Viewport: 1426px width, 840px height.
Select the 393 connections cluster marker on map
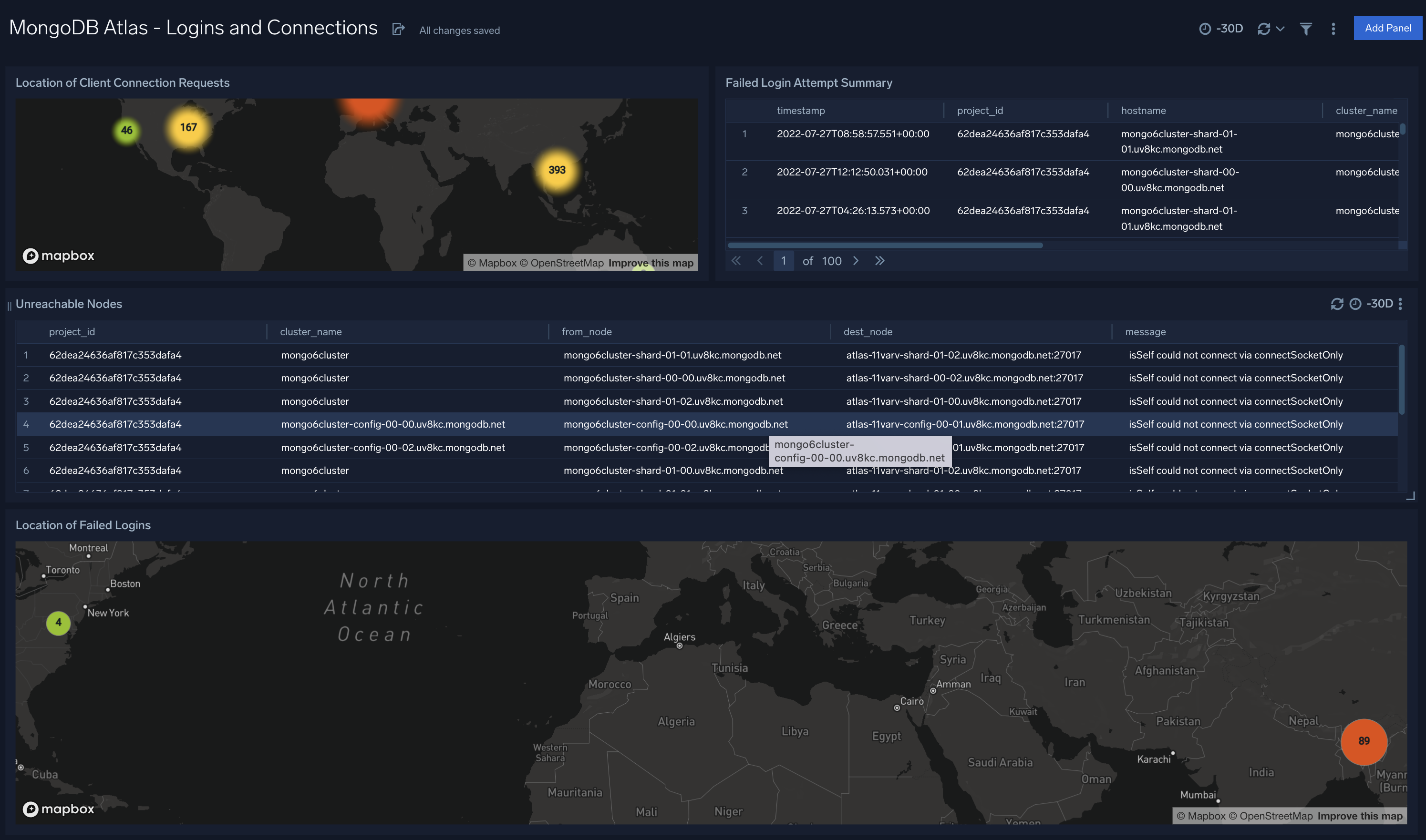(557, 169)
